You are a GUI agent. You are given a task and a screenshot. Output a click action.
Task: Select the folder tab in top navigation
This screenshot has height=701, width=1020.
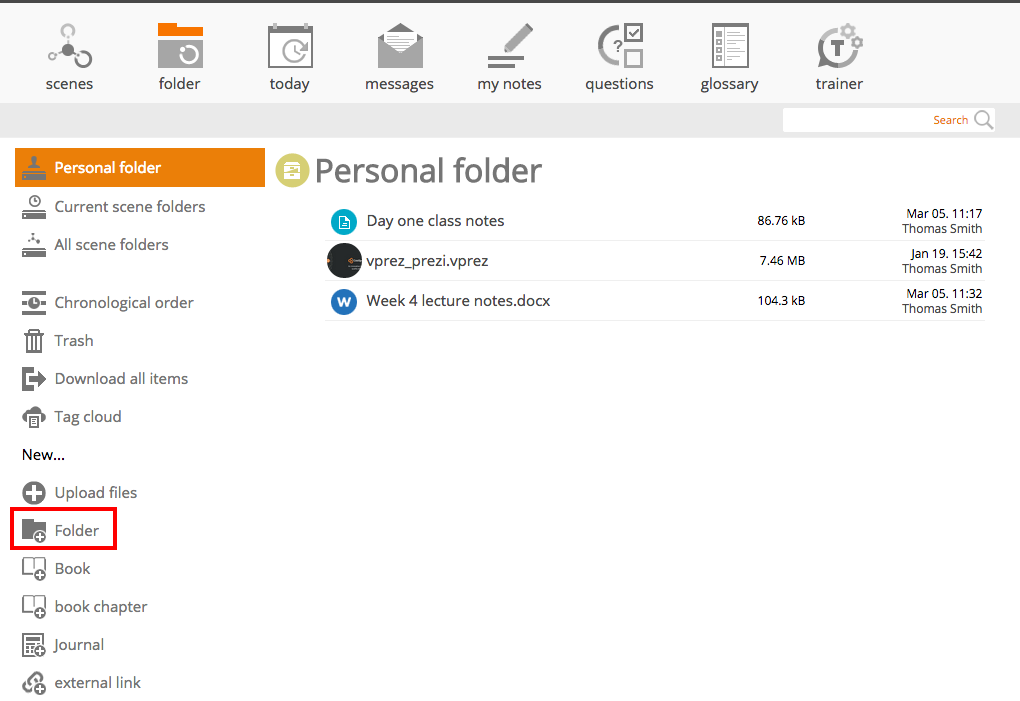click(x=180, y=57)
